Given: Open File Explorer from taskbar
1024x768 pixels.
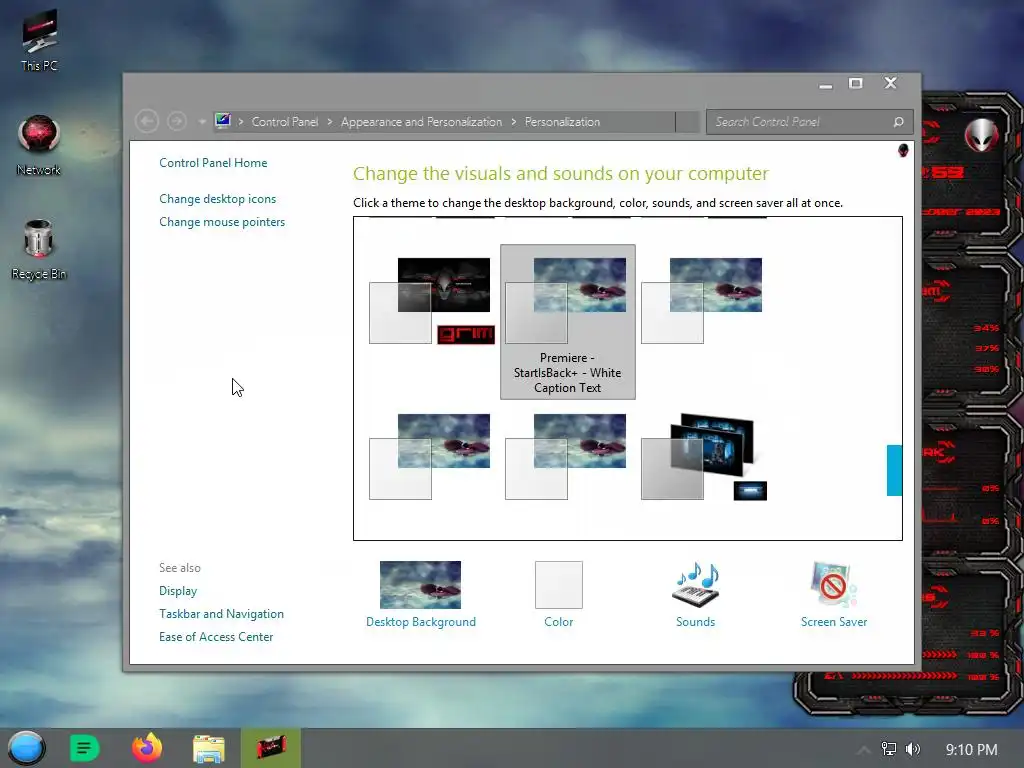Looking at the screenshot, I should pyautogui.click(x=208, y=748).
